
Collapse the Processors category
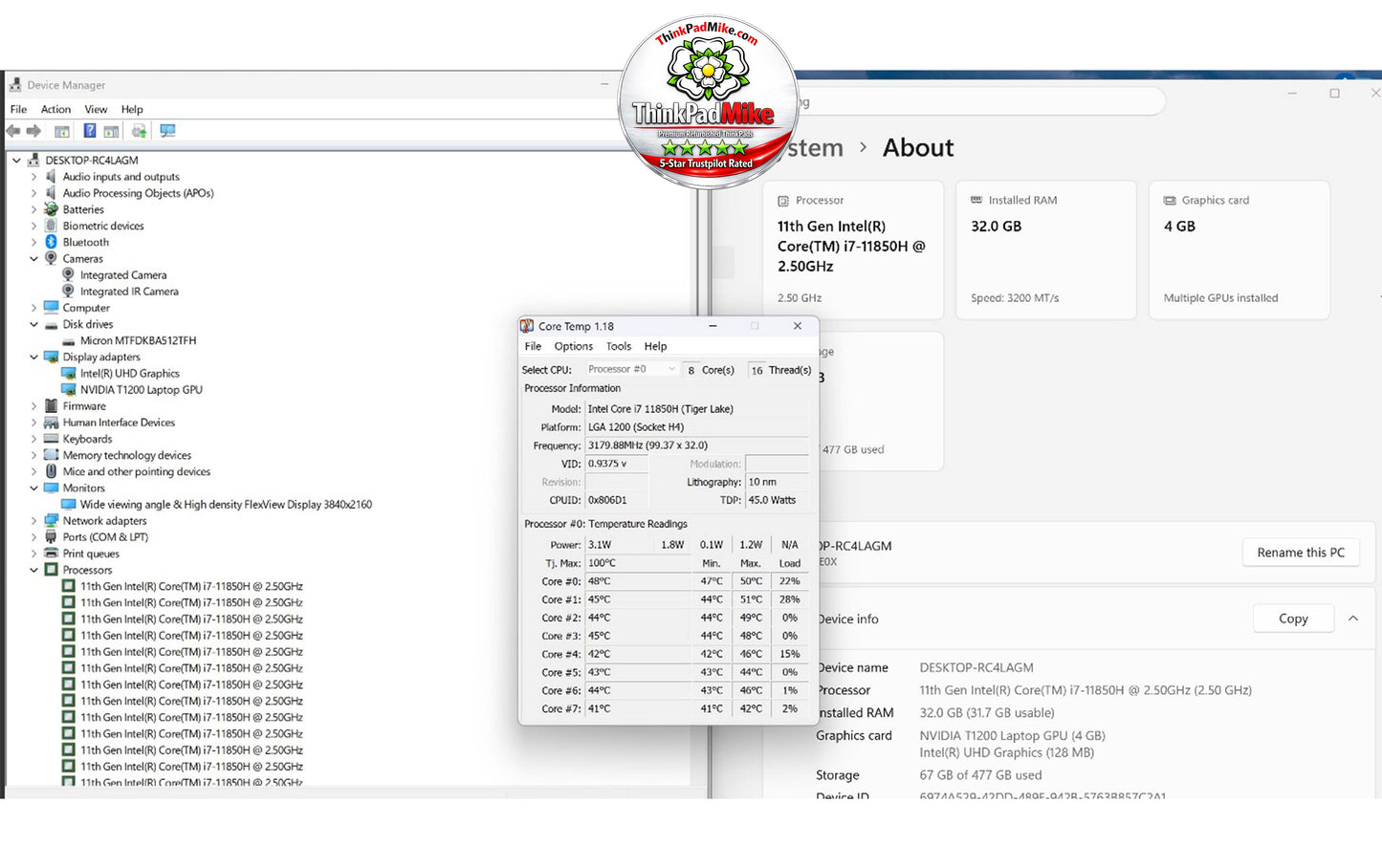(33, 570)
